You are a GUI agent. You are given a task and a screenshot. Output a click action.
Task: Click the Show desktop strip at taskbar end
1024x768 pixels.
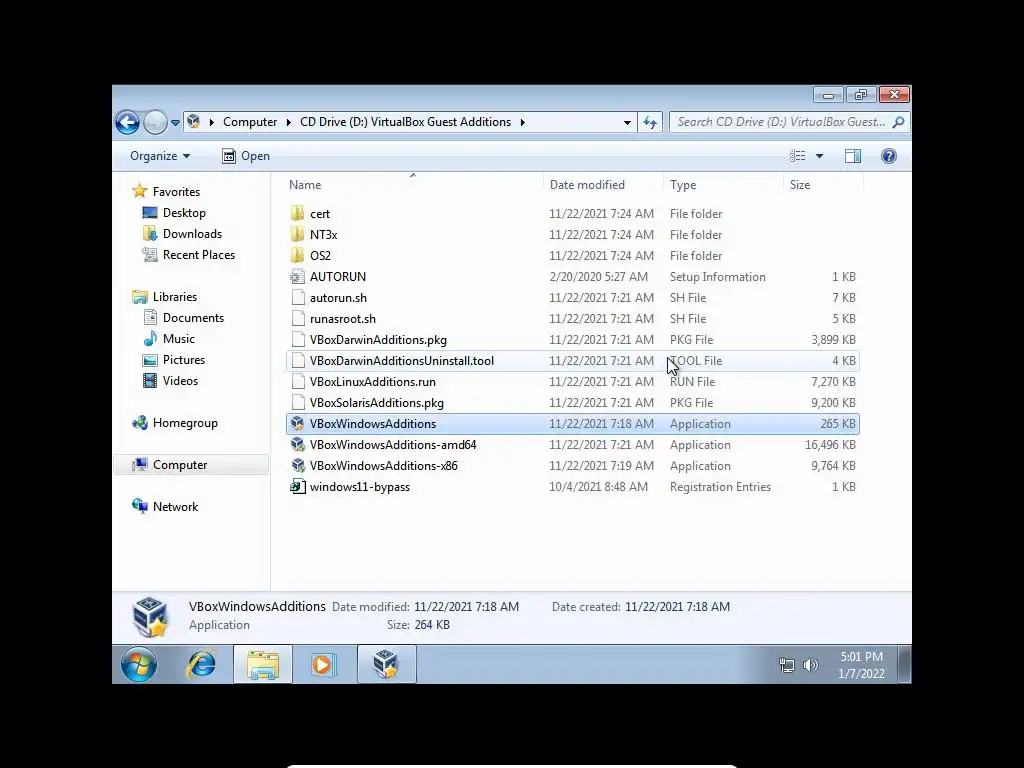[x=904, y=664]
